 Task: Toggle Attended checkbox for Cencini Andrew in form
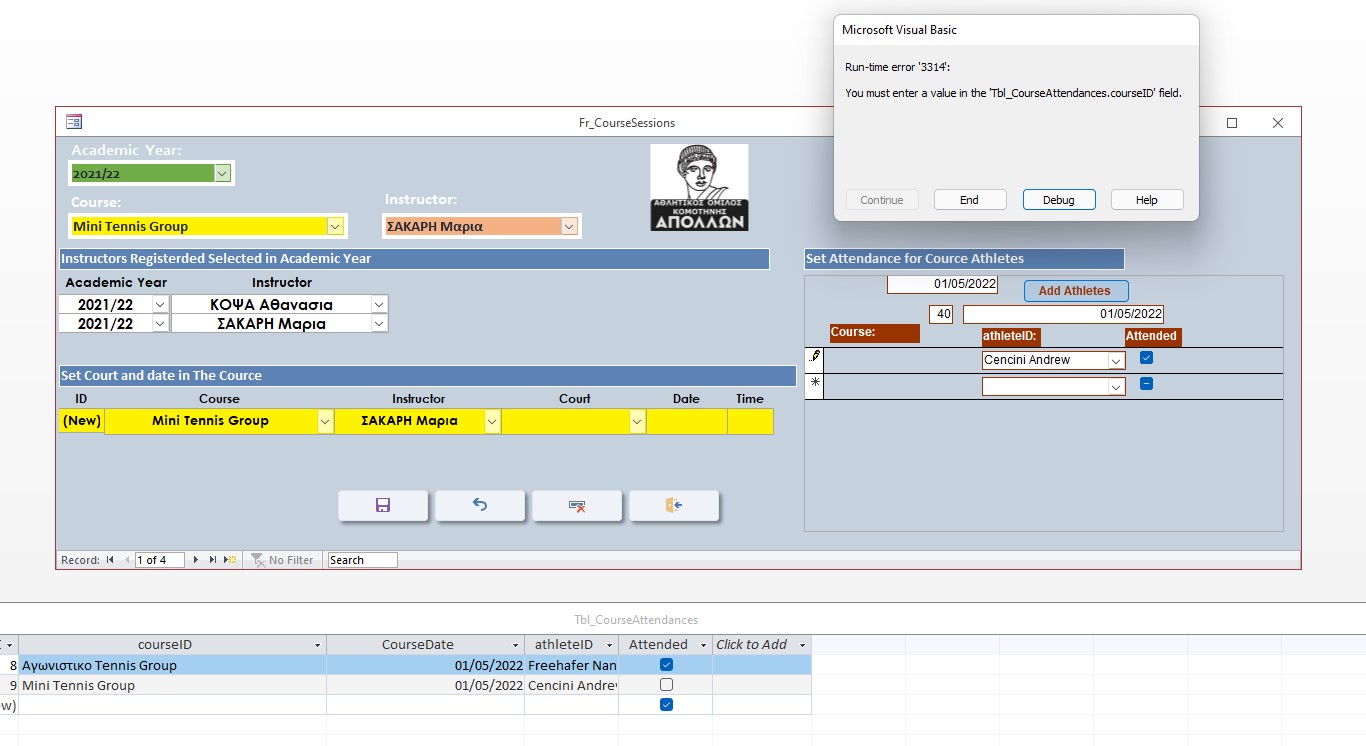(1147, 358)
